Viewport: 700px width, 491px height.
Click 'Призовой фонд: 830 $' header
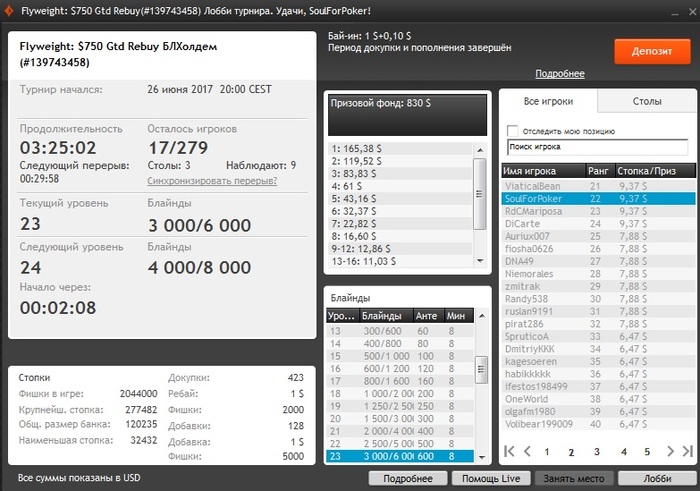pyautogui.click(x=407, y=115)
